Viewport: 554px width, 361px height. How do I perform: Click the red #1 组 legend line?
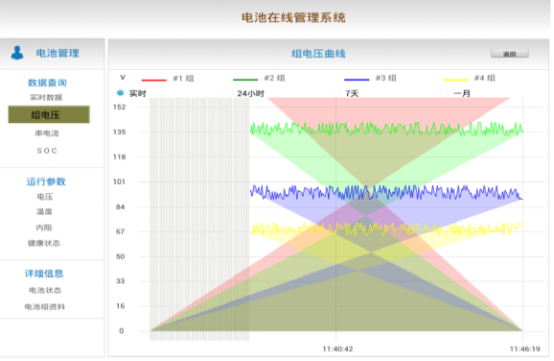(x=154, y=80)
